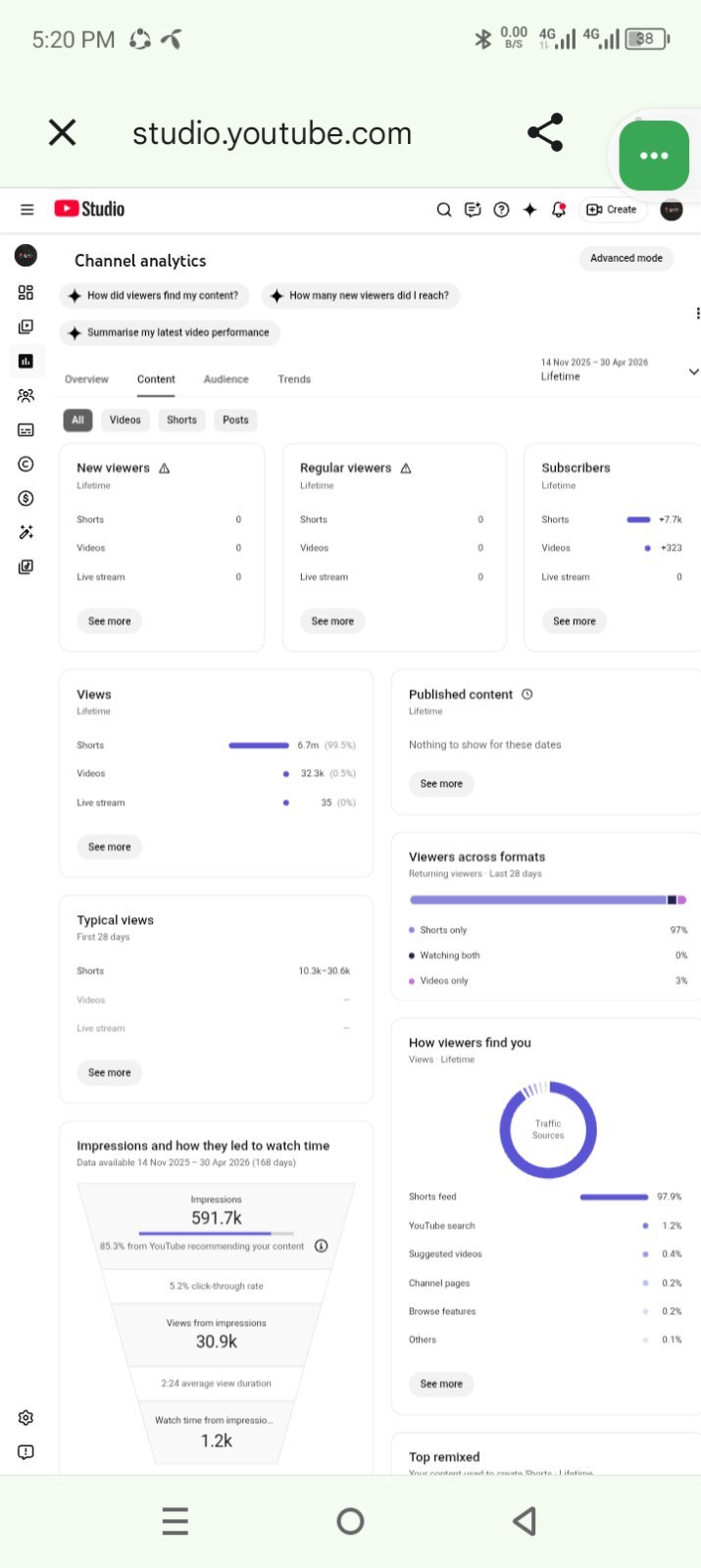Tap the Android back navigation button
The image size is (701, 1568).
click(525, 1521)
